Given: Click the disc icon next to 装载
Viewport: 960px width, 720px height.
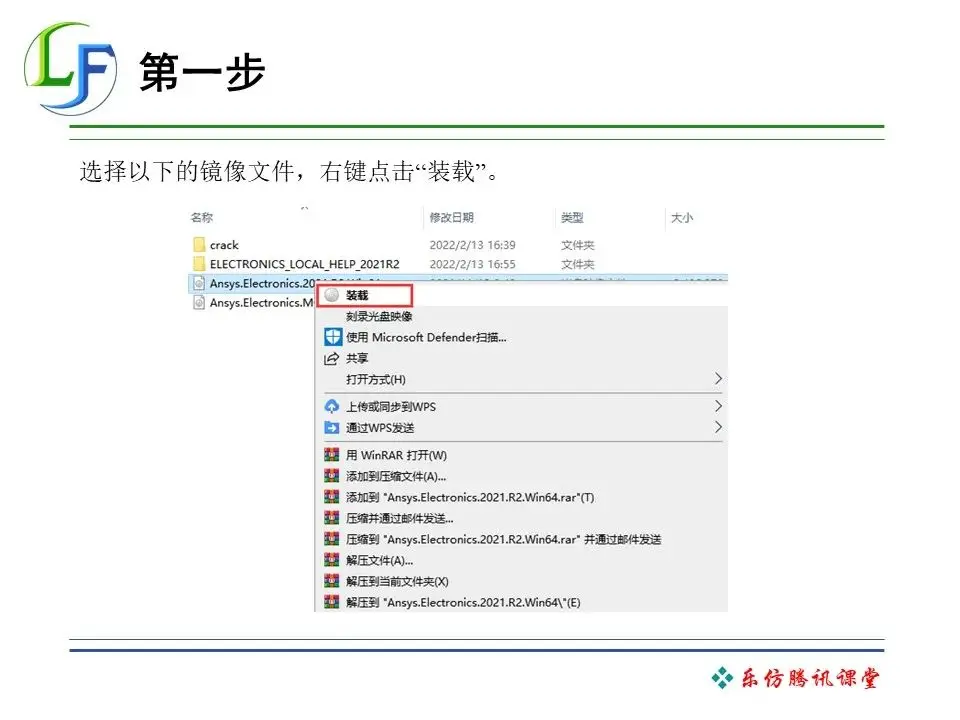Looking at the screenshot, I should tap(332, 295).
